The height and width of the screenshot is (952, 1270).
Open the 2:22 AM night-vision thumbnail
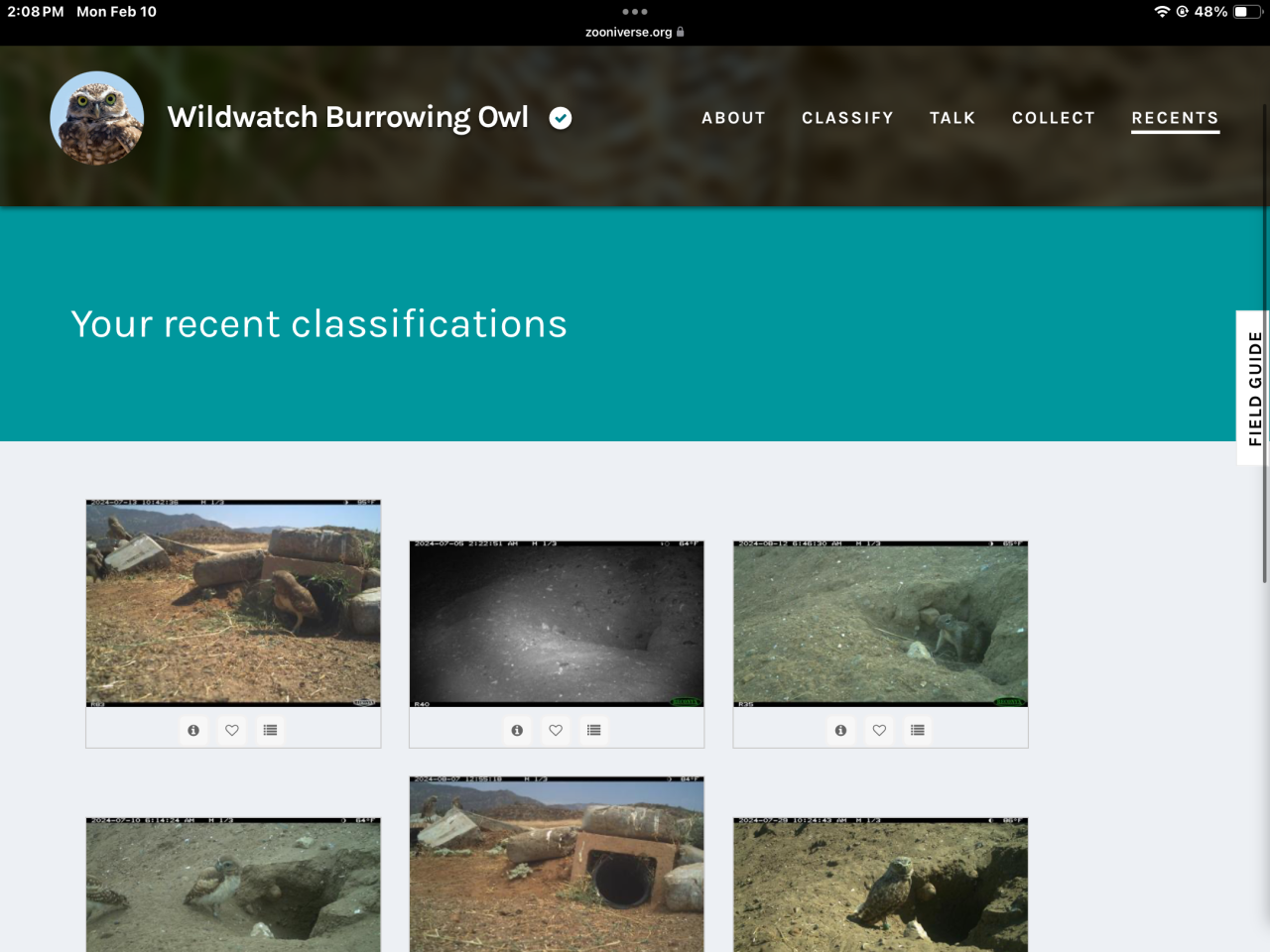point(557,624)
